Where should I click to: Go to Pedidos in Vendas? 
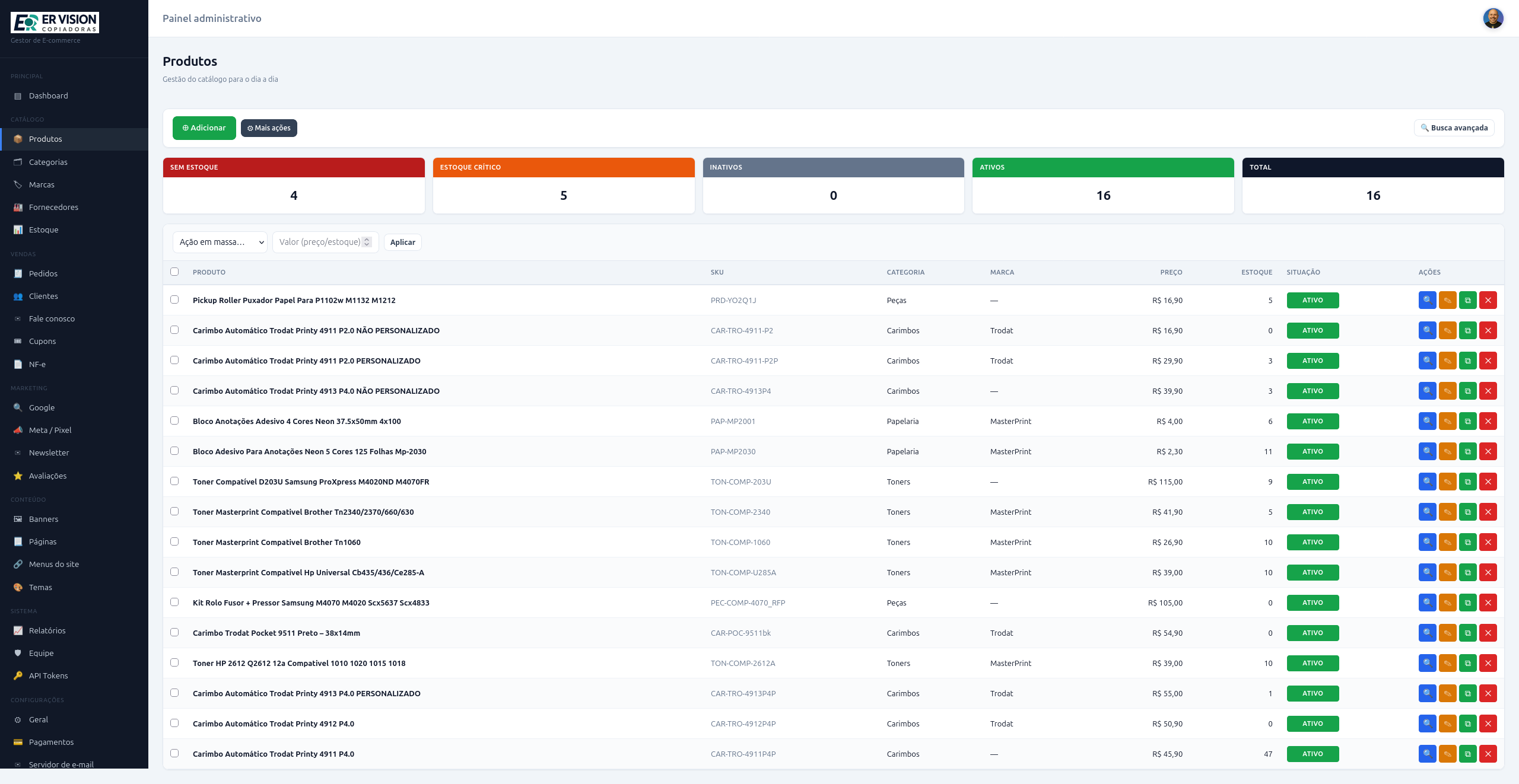tap(74, 273)
